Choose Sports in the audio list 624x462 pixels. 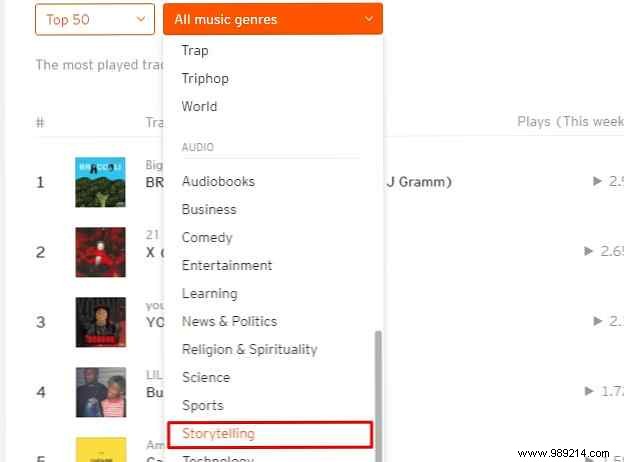pyautogui.click(x=203, y=405)
